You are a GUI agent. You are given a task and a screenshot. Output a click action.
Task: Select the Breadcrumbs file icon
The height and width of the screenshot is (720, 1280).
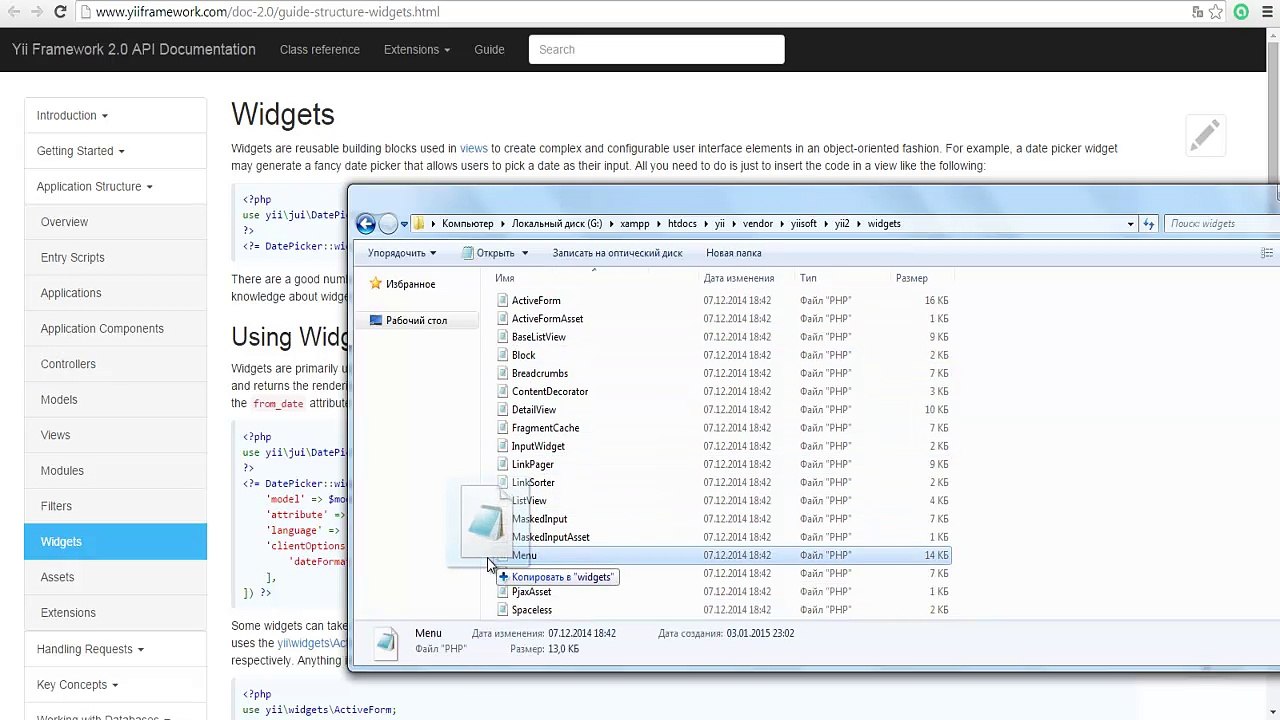503,373
